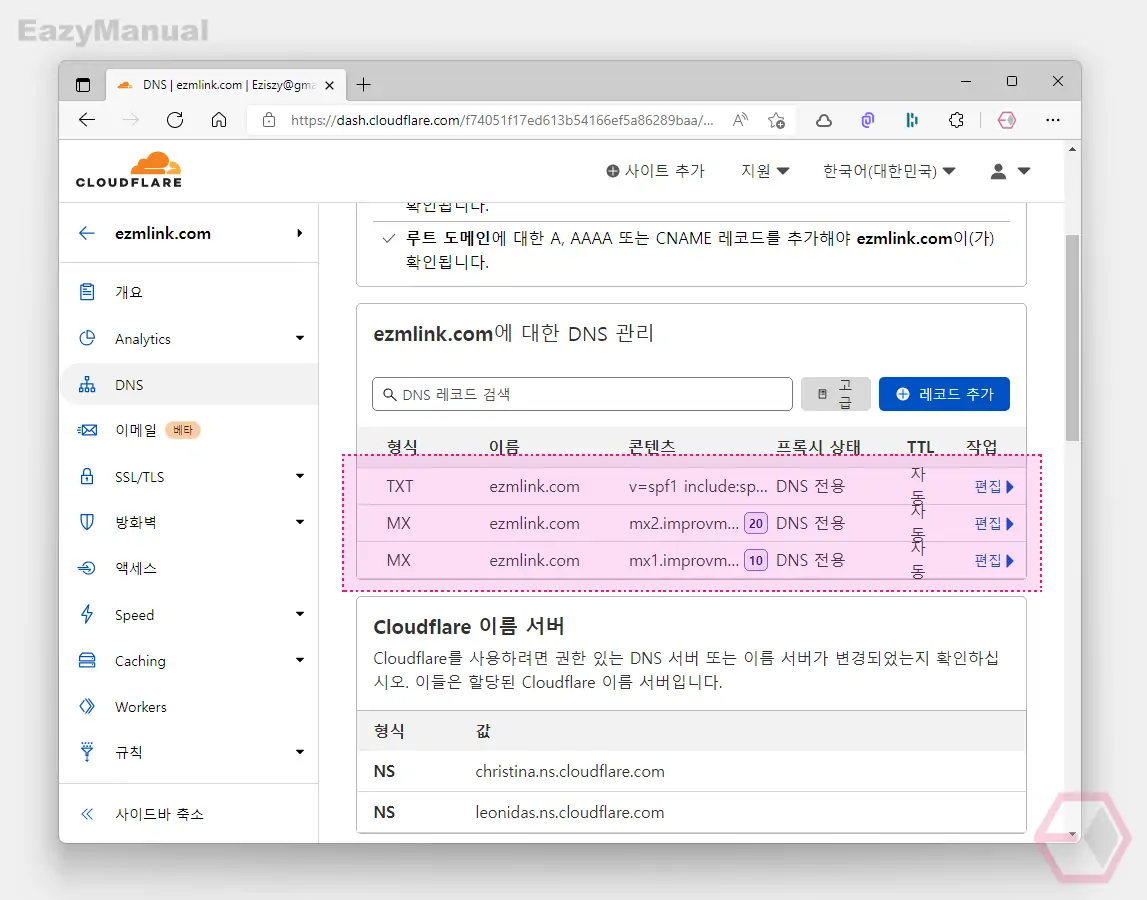The image size is (1147, 900).
Task: Click the Workers diamond brackets icon
Action: pyautogui.click(x=87, y=706)
